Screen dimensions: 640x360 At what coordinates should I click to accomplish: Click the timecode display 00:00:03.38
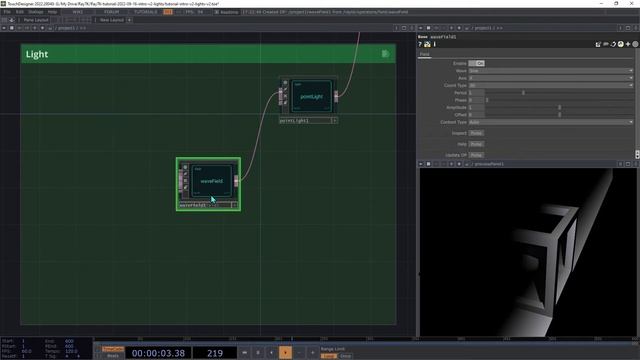tap(158, 353)
